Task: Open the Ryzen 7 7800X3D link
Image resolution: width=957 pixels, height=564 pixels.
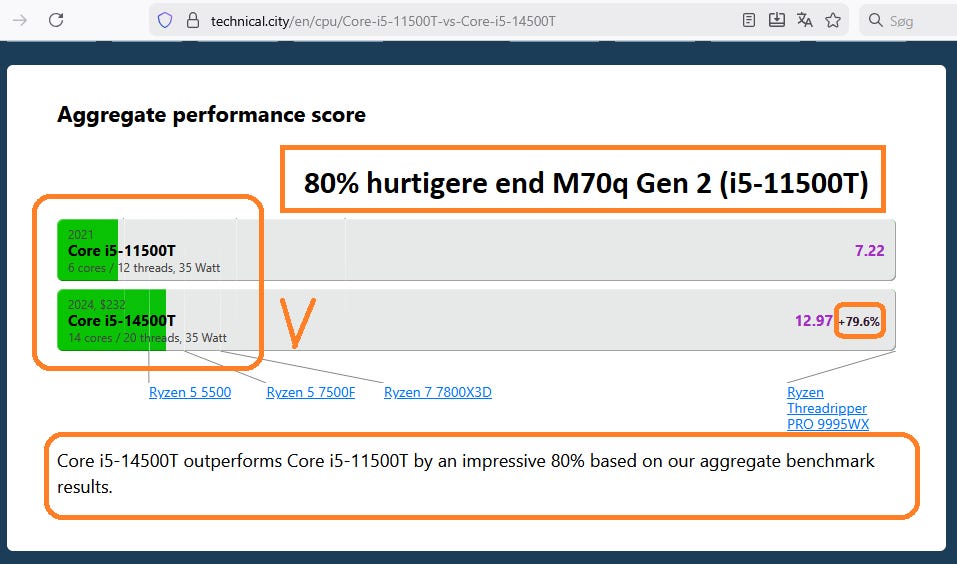Action: (438, 392)
